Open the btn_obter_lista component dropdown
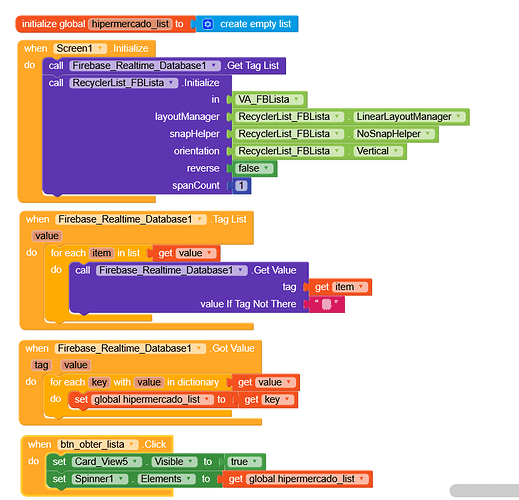Image resolution: width=519 pixels, height=500 pixels. tap(98, 445)
